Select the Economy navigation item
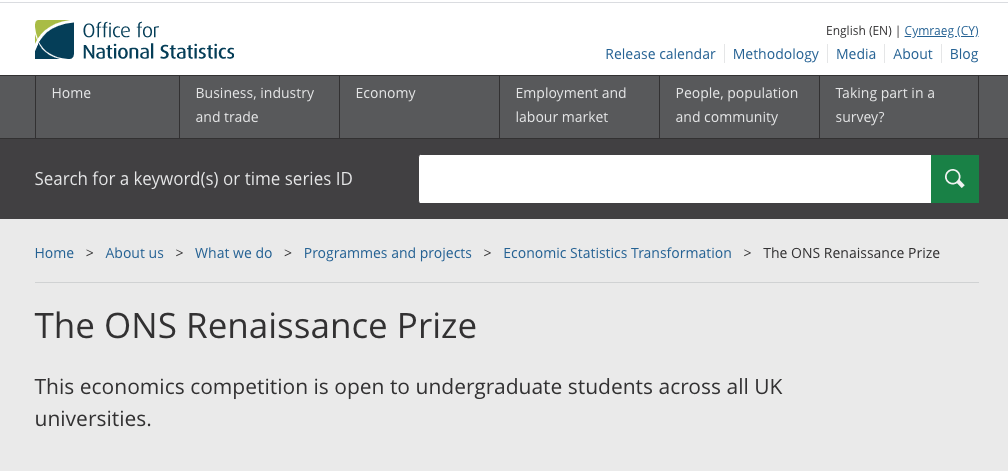Viewport: 1008px width, 471px height. click(386, 93)
